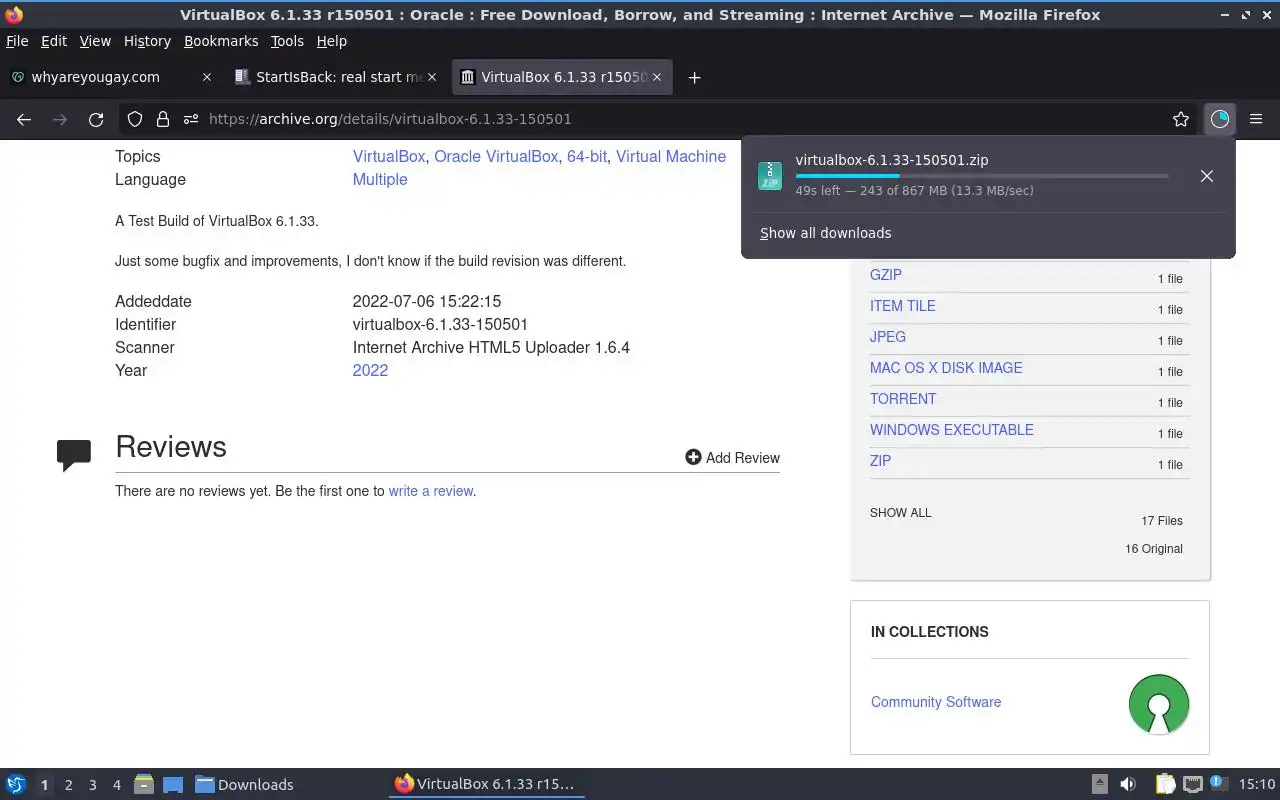Close the VirtualBox 6.1.33 tab
Screen dimensions: 1280x800
click(x=657, y=77)
